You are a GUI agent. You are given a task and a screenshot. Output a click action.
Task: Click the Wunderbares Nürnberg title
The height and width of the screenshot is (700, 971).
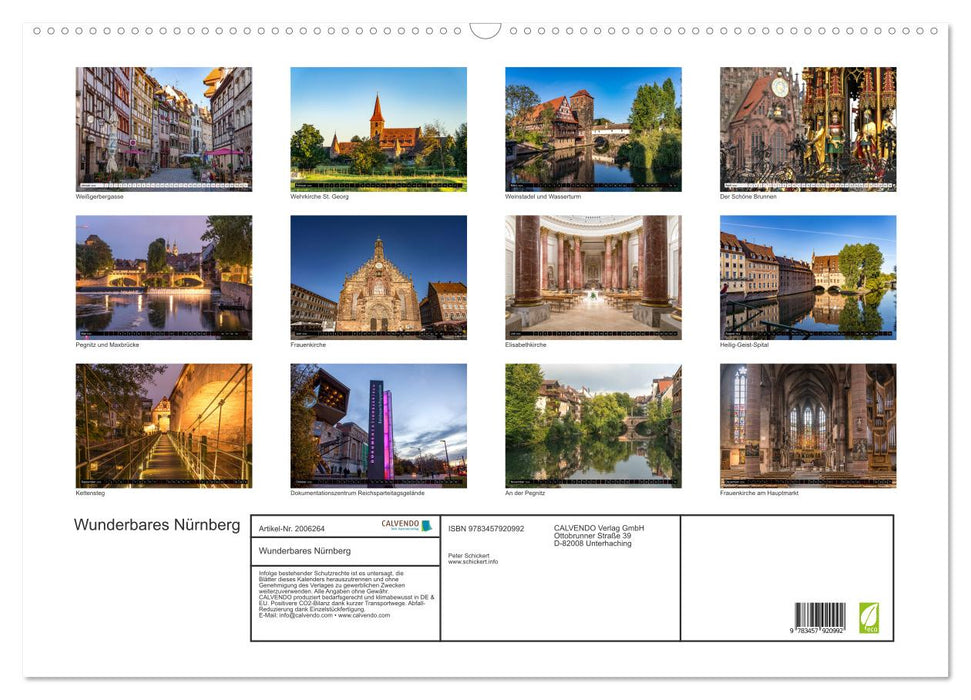click(x=157, y=524)
